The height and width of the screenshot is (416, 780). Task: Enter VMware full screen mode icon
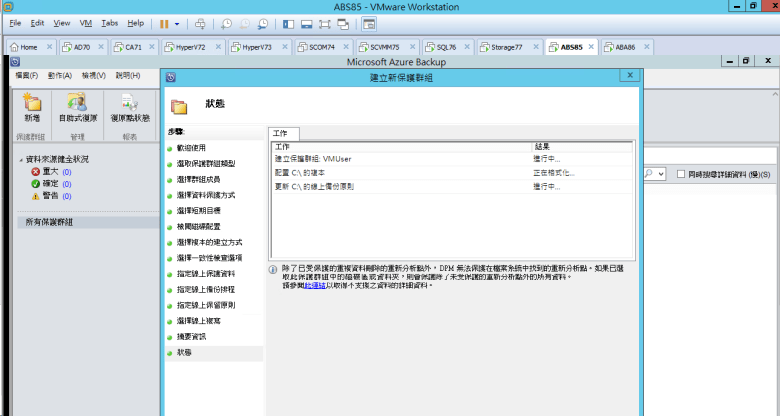[x=324, y=24]
